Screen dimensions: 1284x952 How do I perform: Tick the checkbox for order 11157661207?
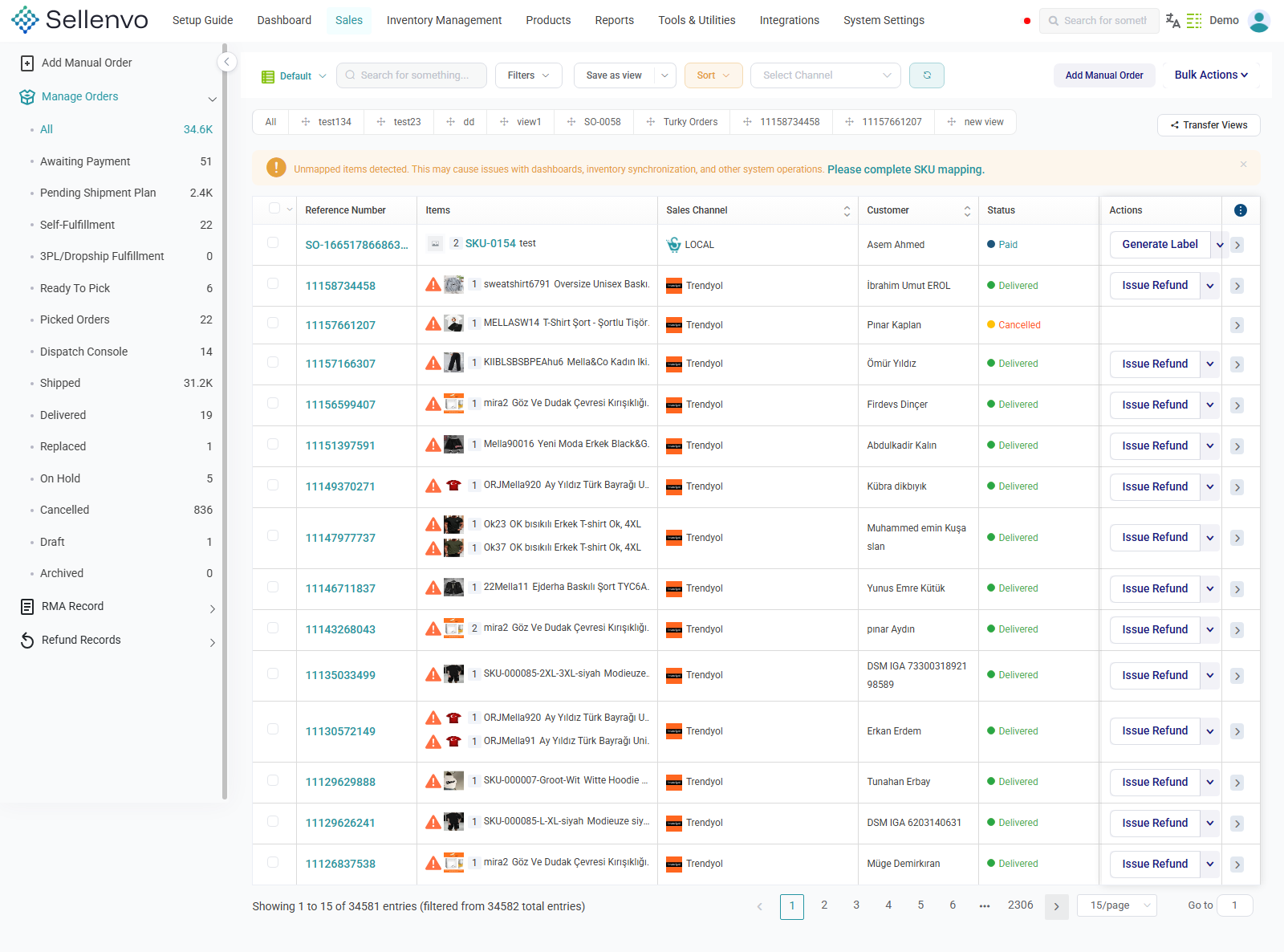(273, 323)
